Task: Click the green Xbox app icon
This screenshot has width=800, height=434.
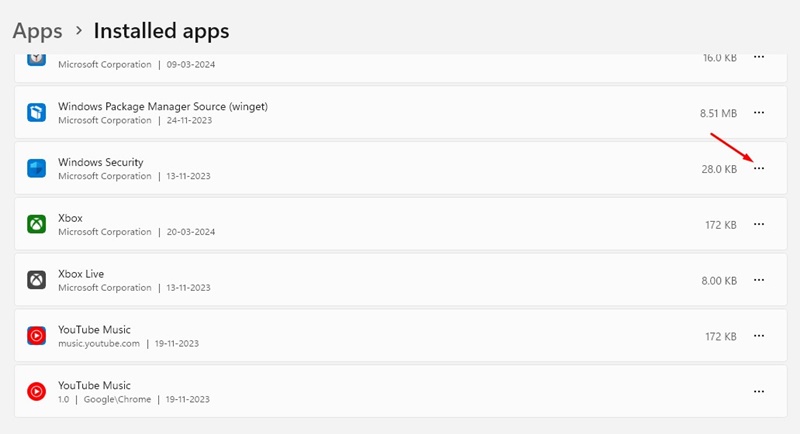Action: (x=37, y=225)
